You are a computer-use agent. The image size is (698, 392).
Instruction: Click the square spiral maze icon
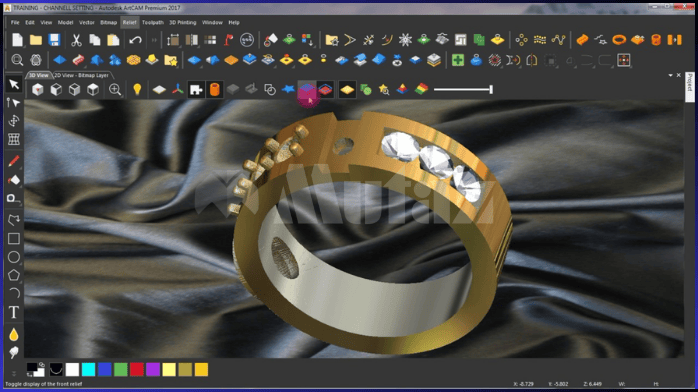click(460, 40)
